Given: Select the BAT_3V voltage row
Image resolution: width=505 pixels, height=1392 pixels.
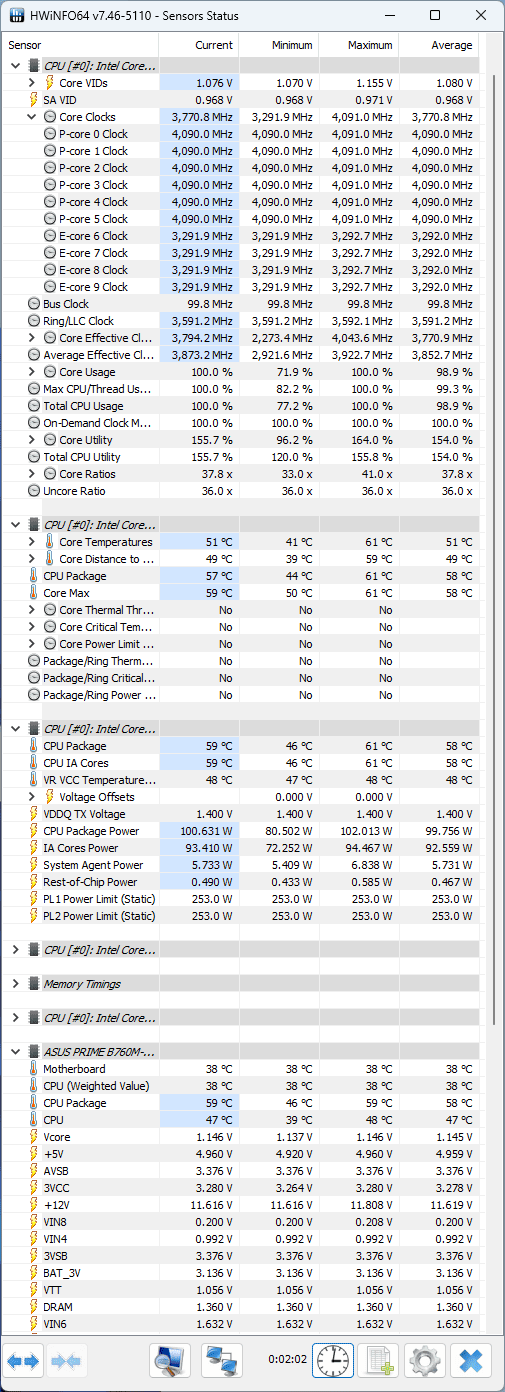Looking at the screenshot, I should [x=241, y=1273].
